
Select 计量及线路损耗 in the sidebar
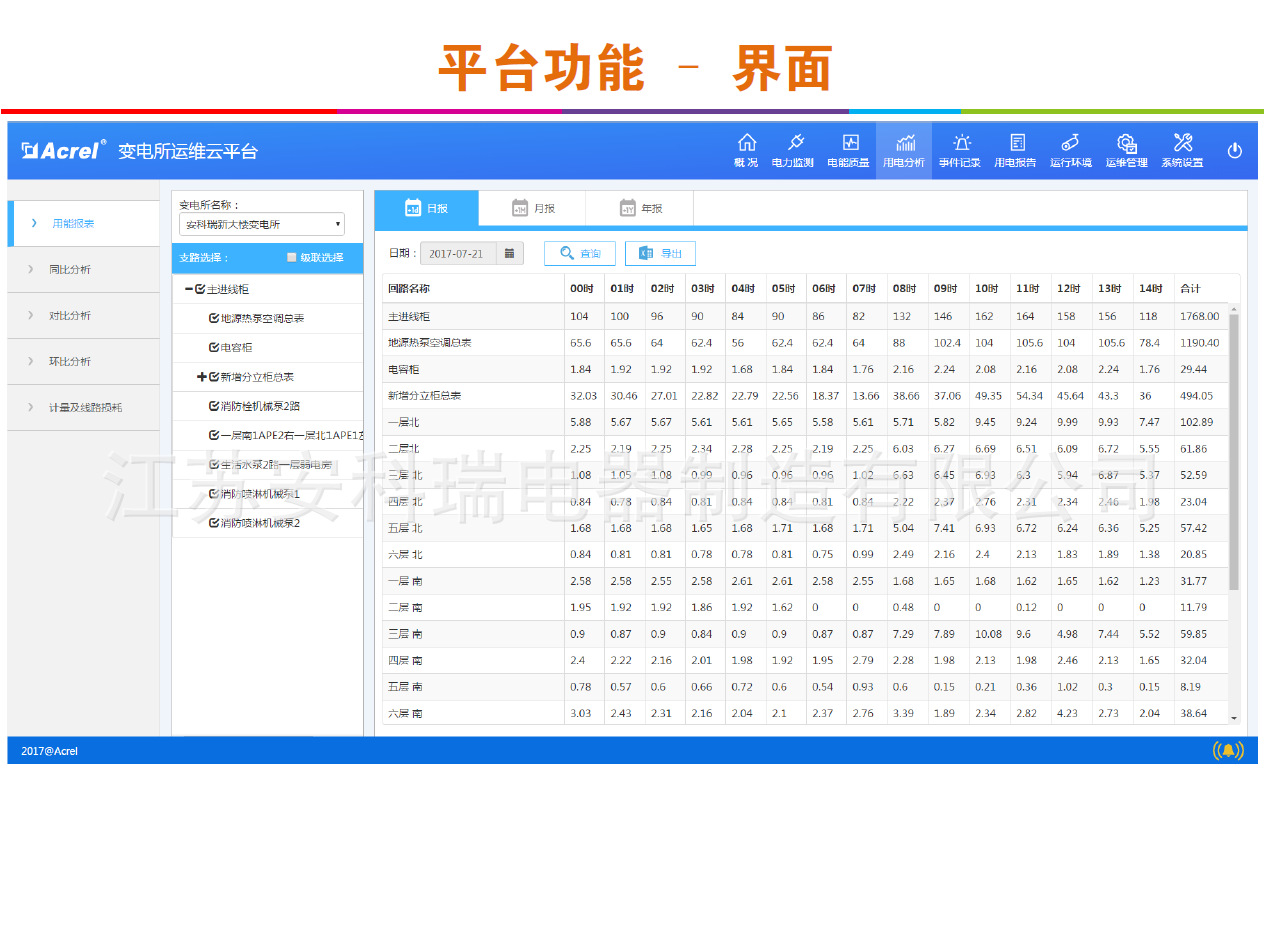tap(84, 407)
